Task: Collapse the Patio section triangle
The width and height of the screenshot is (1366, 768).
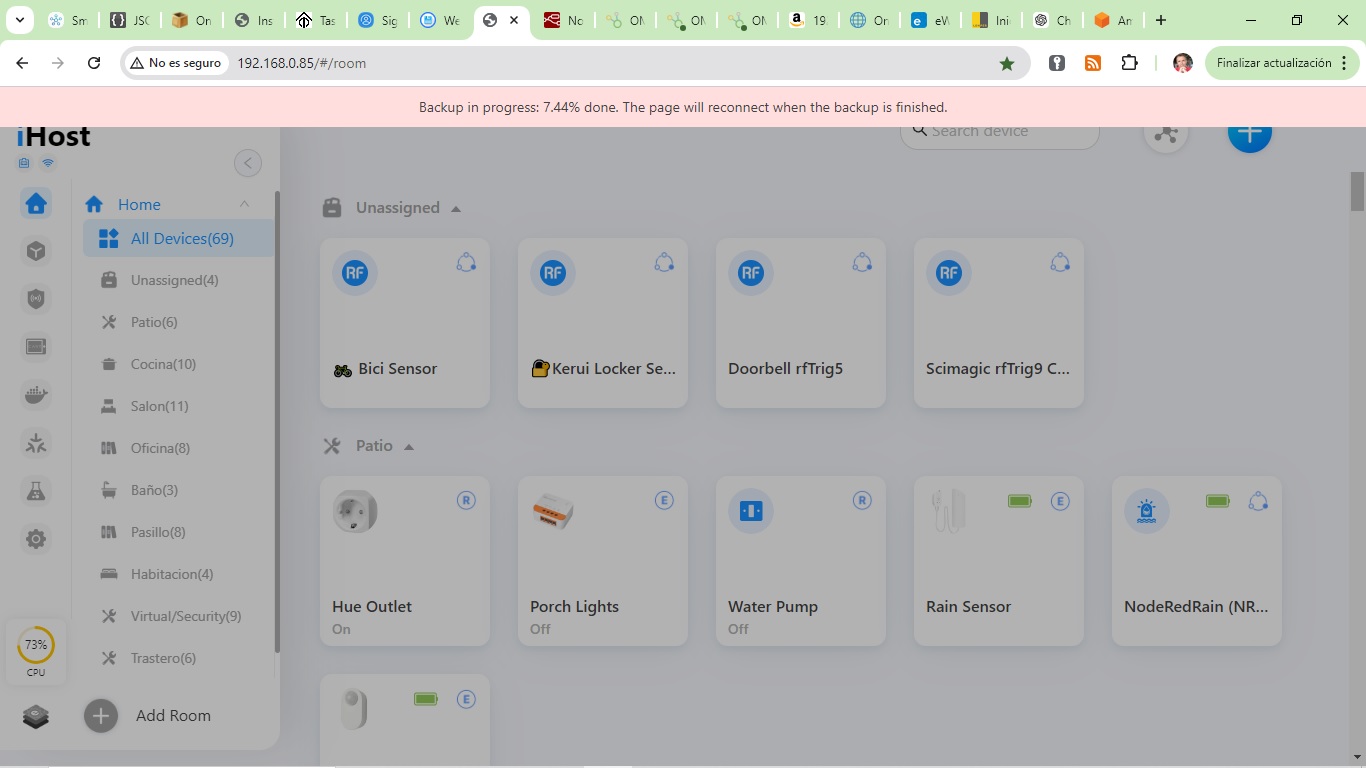Action: tap(409, 447)
